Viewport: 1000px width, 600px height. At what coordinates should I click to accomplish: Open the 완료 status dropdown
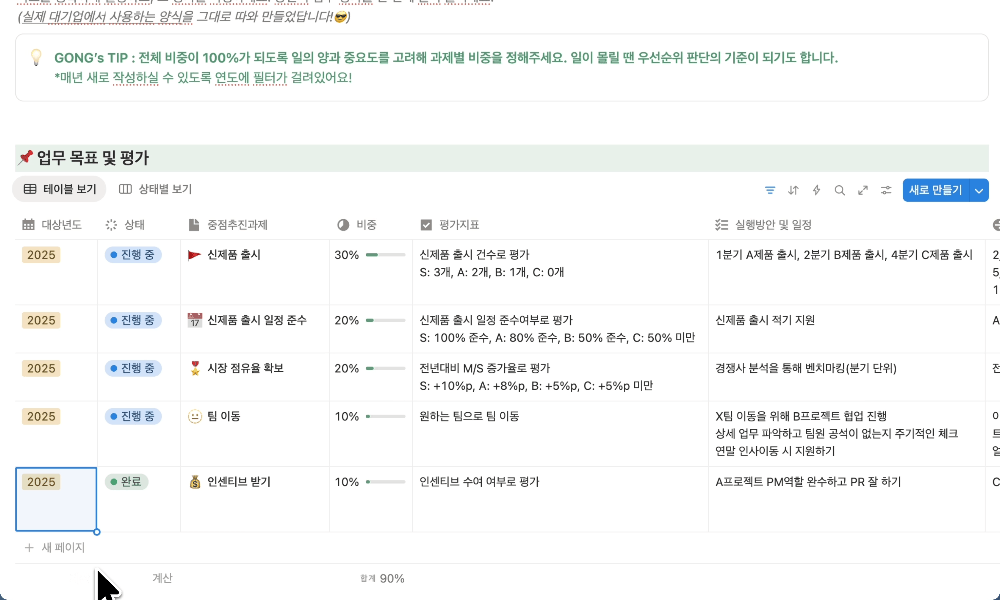pos(127,482)
